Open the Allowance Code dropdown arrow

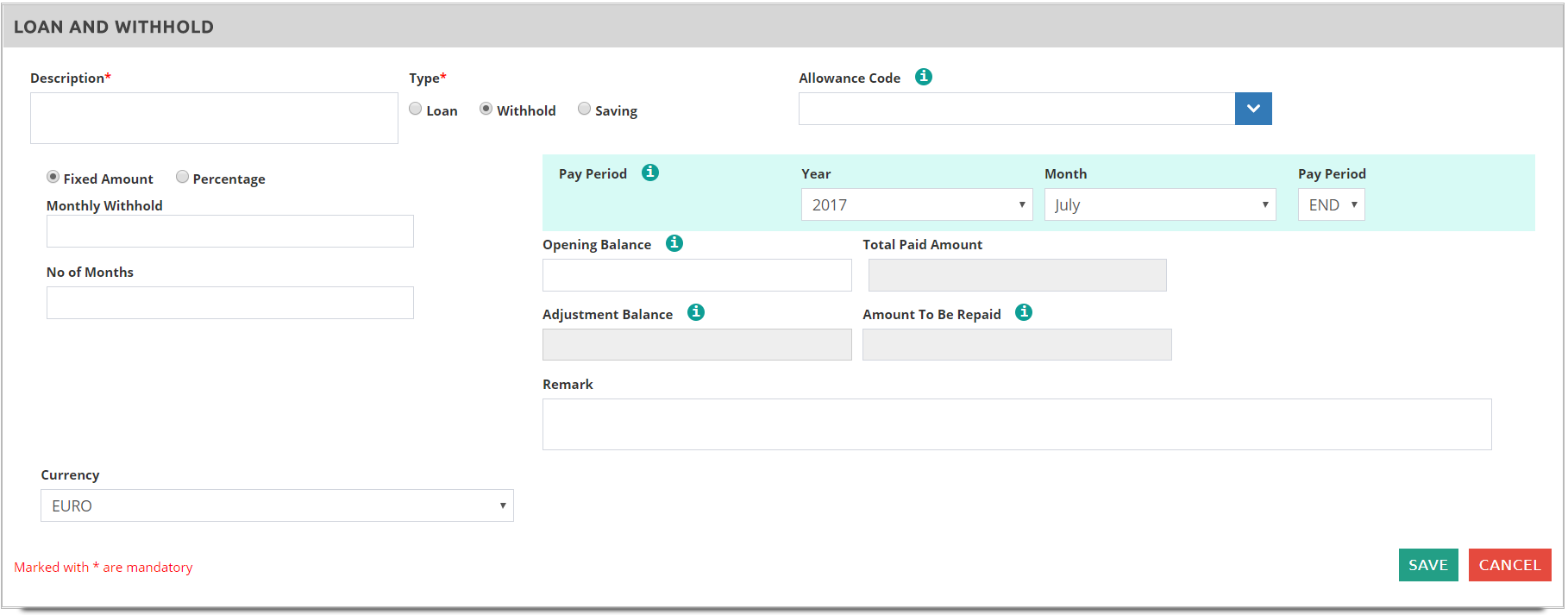pos(1253,109)
